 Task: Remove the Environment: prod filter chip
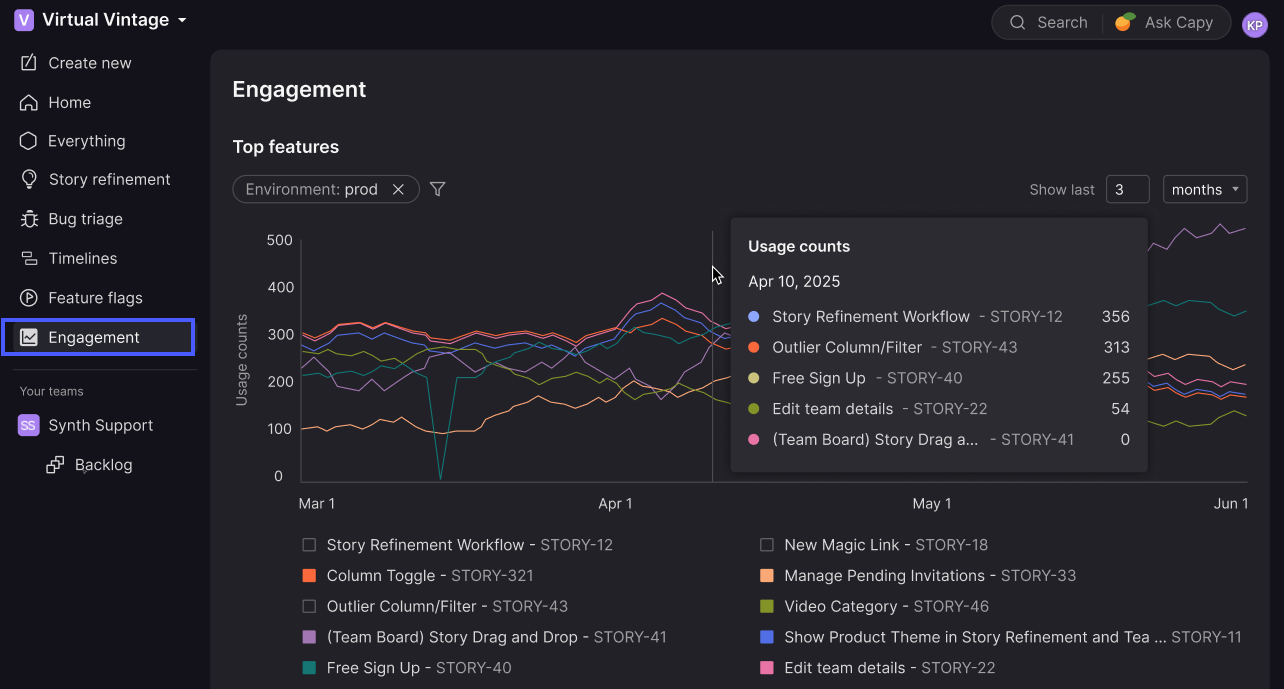[x=398, y=190]
